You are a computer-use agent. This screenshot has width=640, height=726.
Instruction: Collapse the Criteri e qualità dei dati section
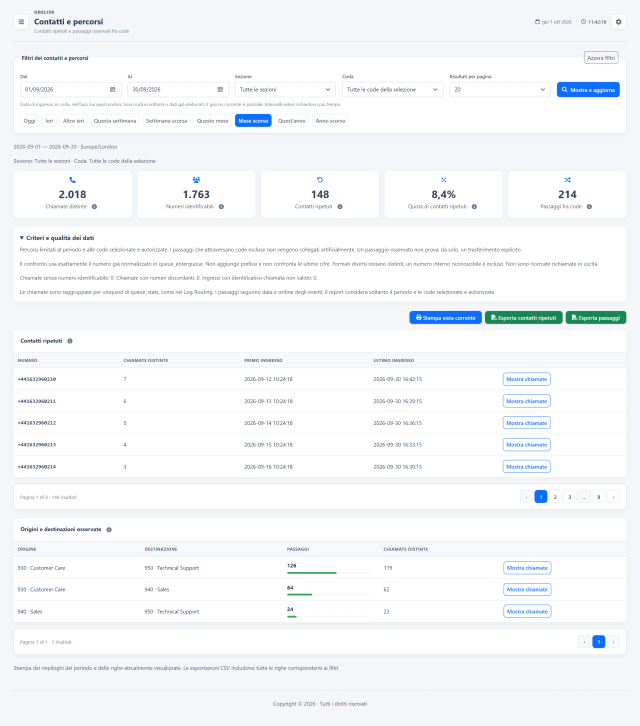57,238
